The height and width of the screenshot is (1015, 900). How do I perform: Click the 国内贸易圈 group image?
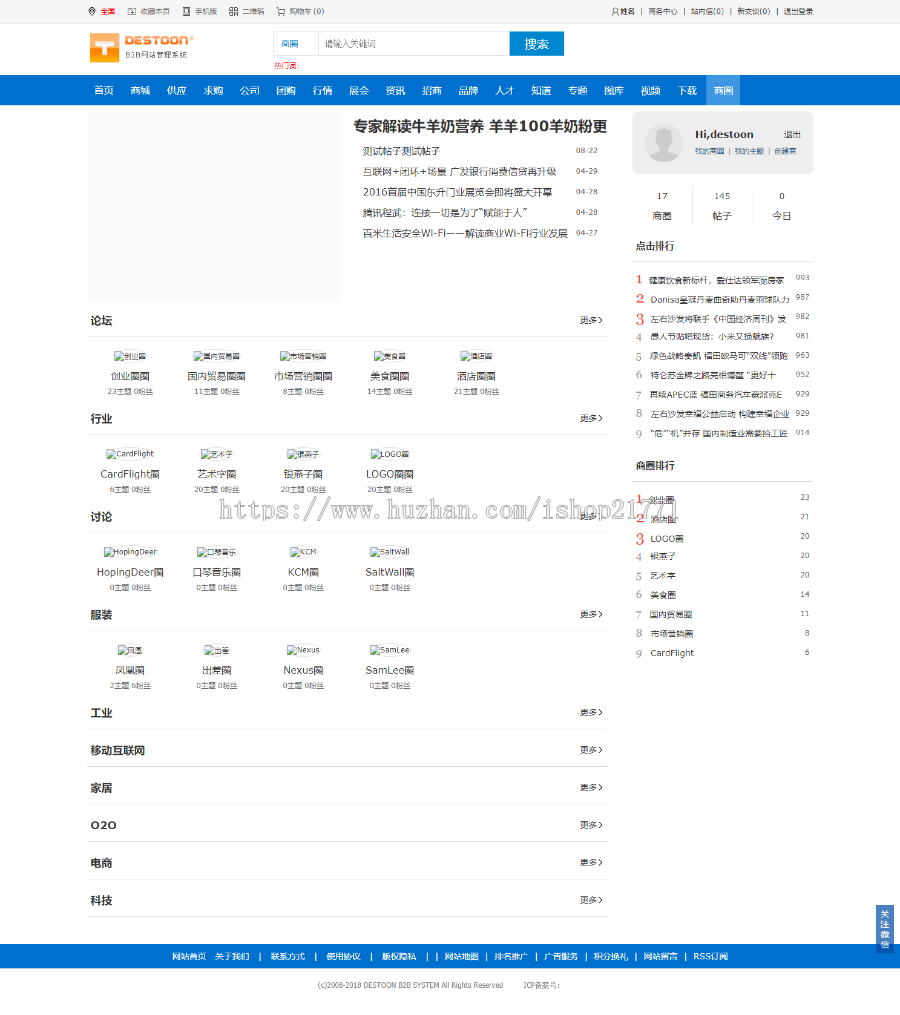216,356
